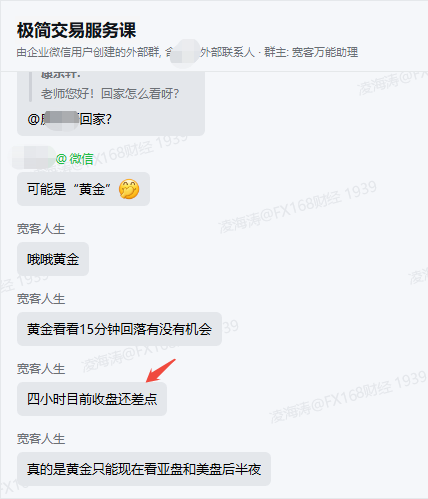428x499 pixels.
Task: Select the 黄金看看15分钟回落有没有机会 message
Action: pos(119,329)
